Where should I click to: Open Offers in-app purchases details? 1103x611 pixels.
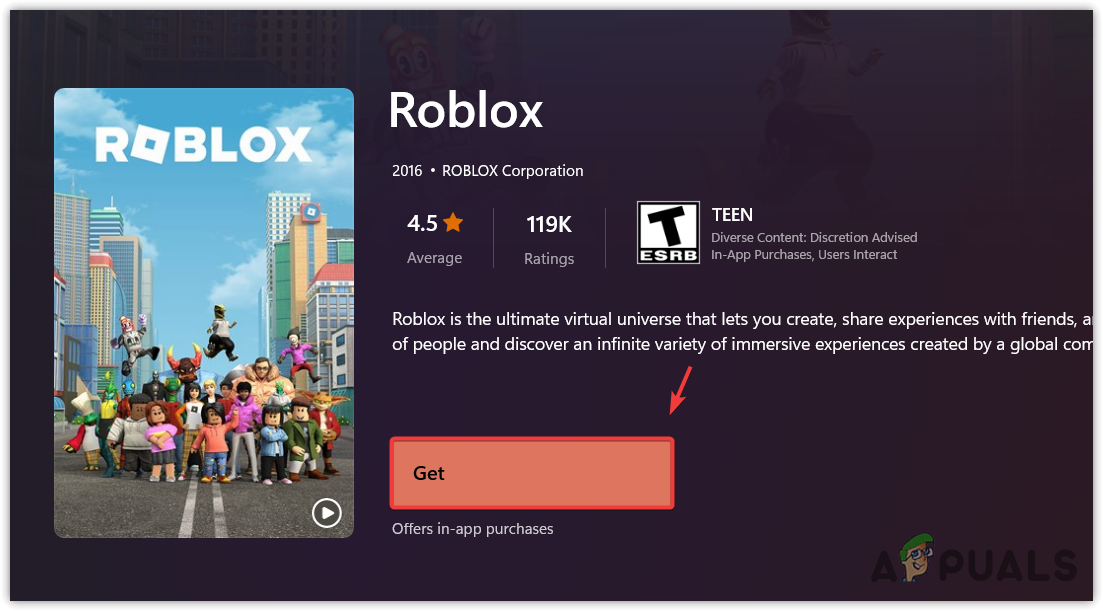[473, 528]
